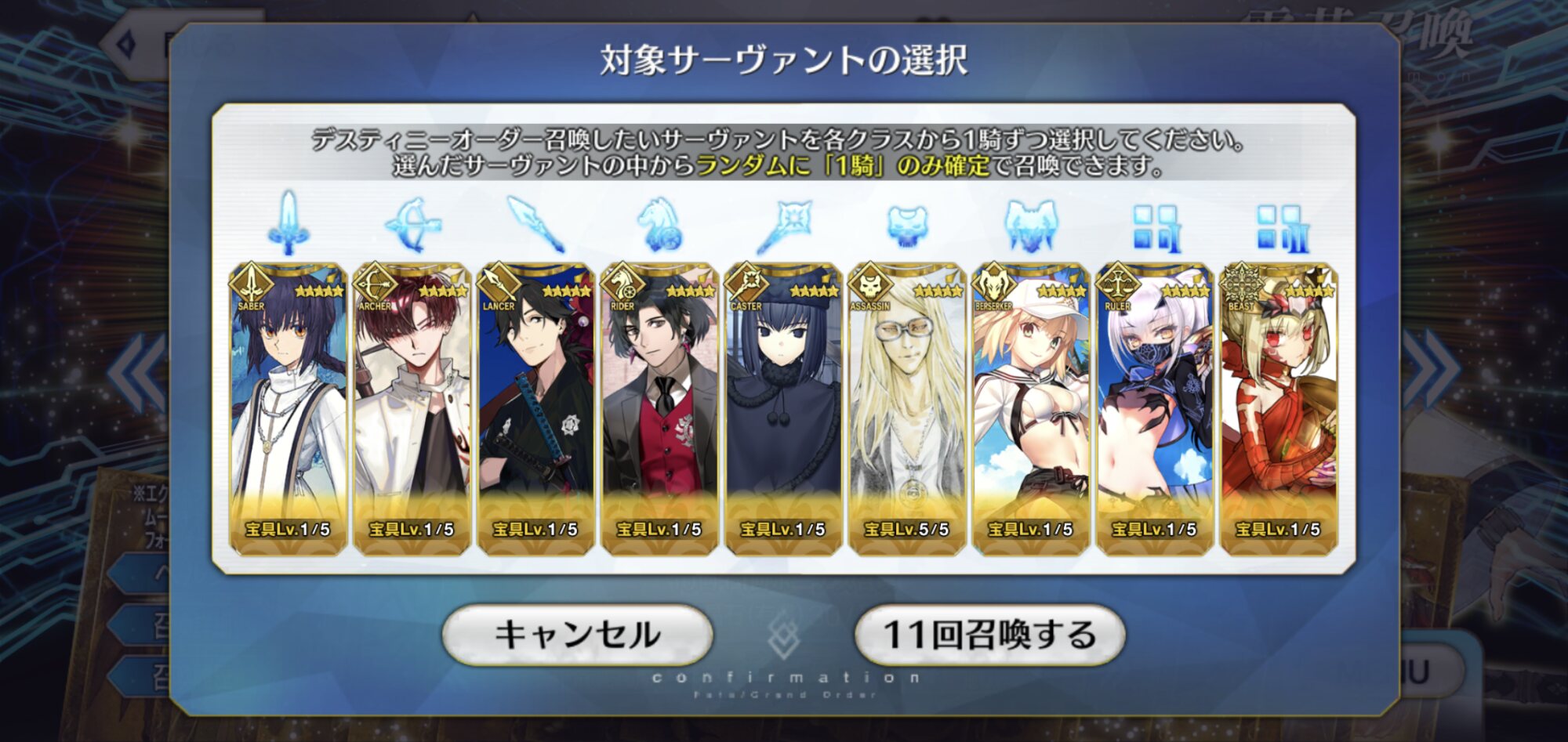The width and height of the screenshot is (1568, 742).
Task: Pick the ASSASSIN card with 宝具Lv.5/5
Action: tap(907, 410)
